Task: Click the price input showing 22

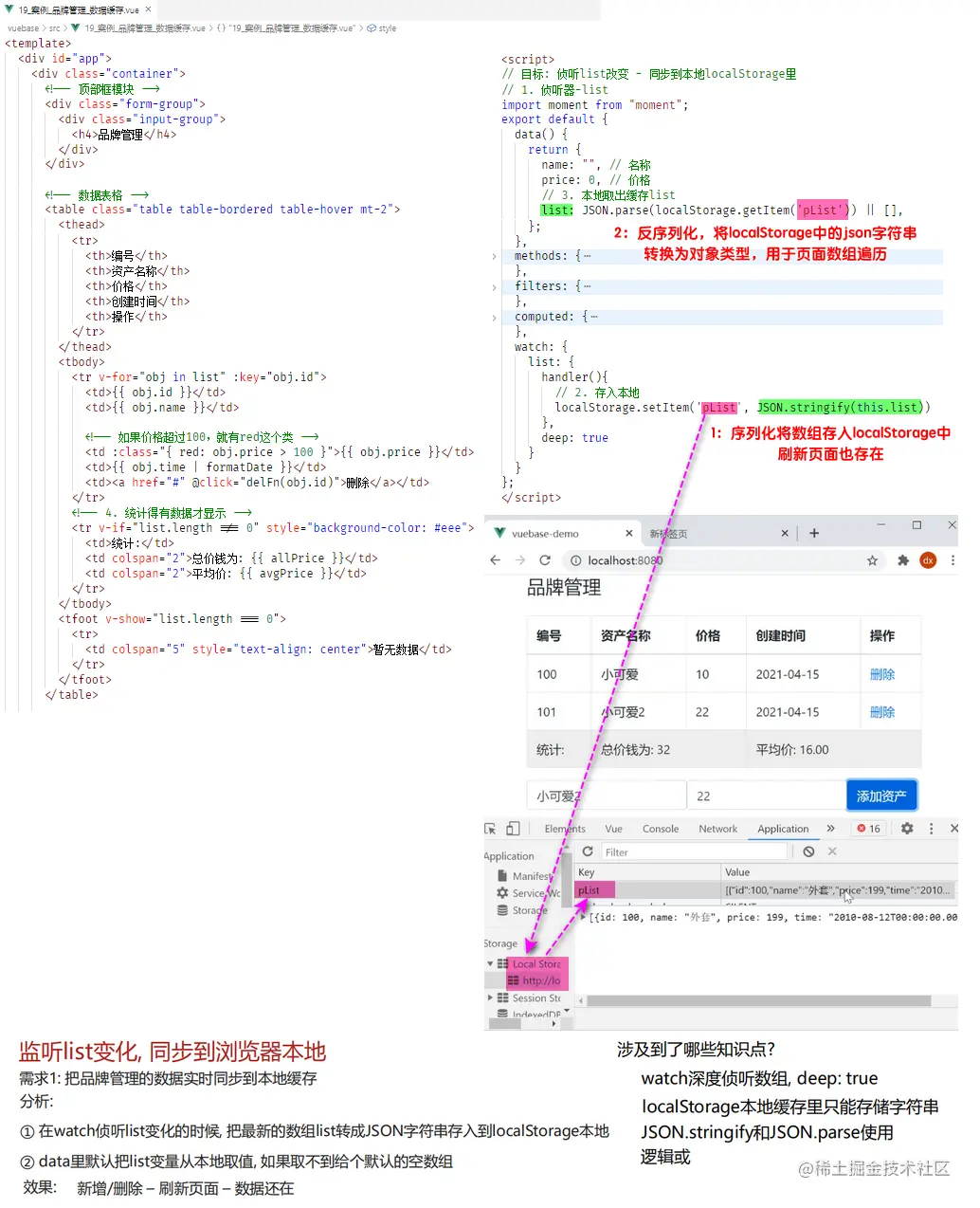Action: [767, 796]
